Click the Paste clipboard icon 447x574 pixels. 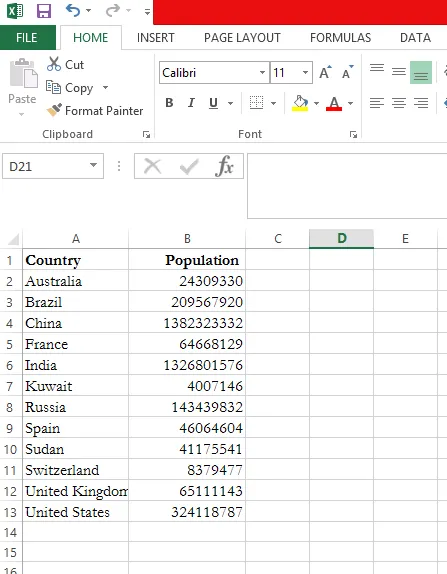pos(23,73)
